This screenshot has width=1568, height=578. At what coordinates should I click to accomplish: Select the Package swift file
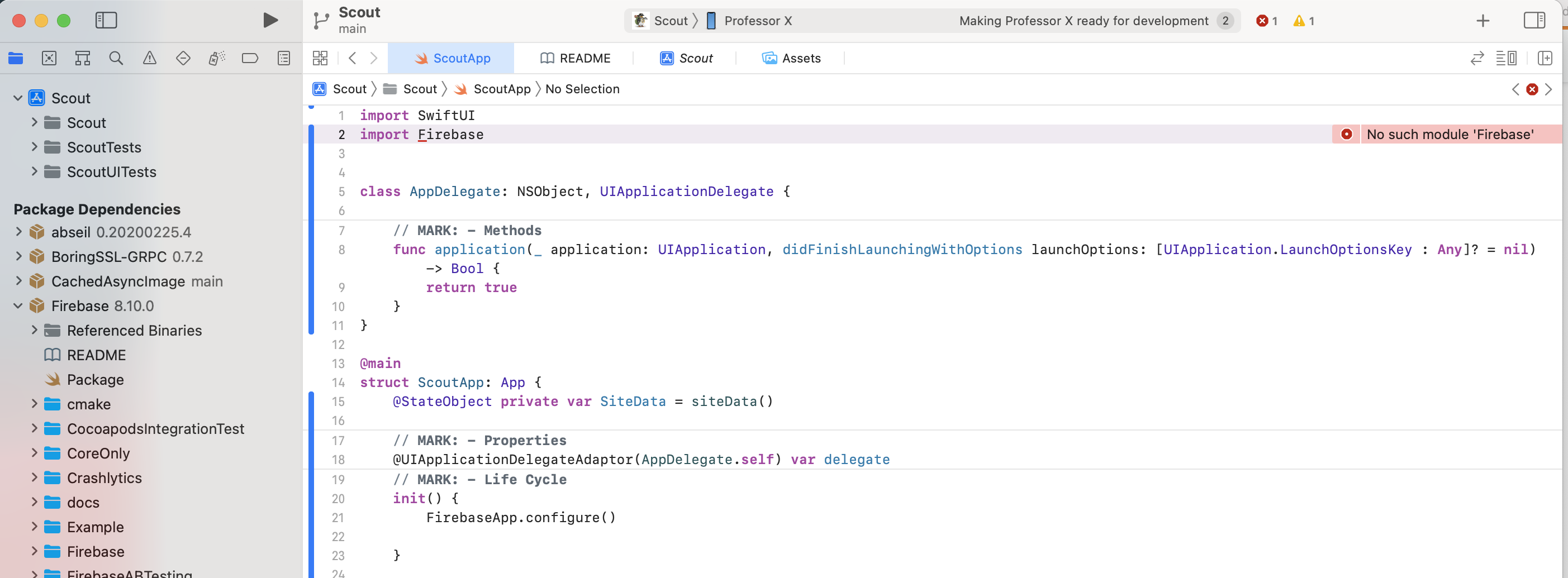pyautogui.click(x=84, y=379)
